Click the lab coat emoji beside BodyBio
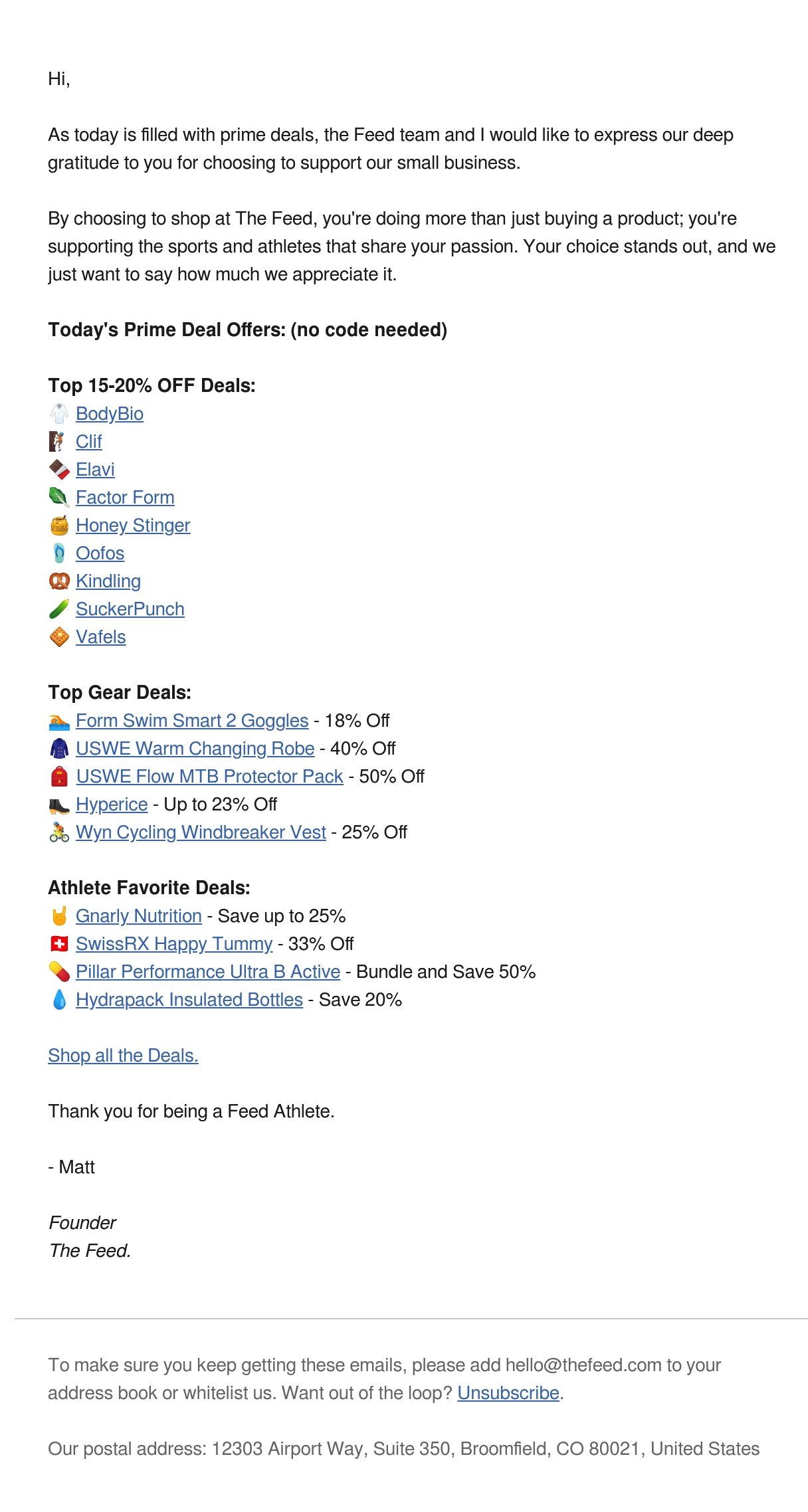 59,414
